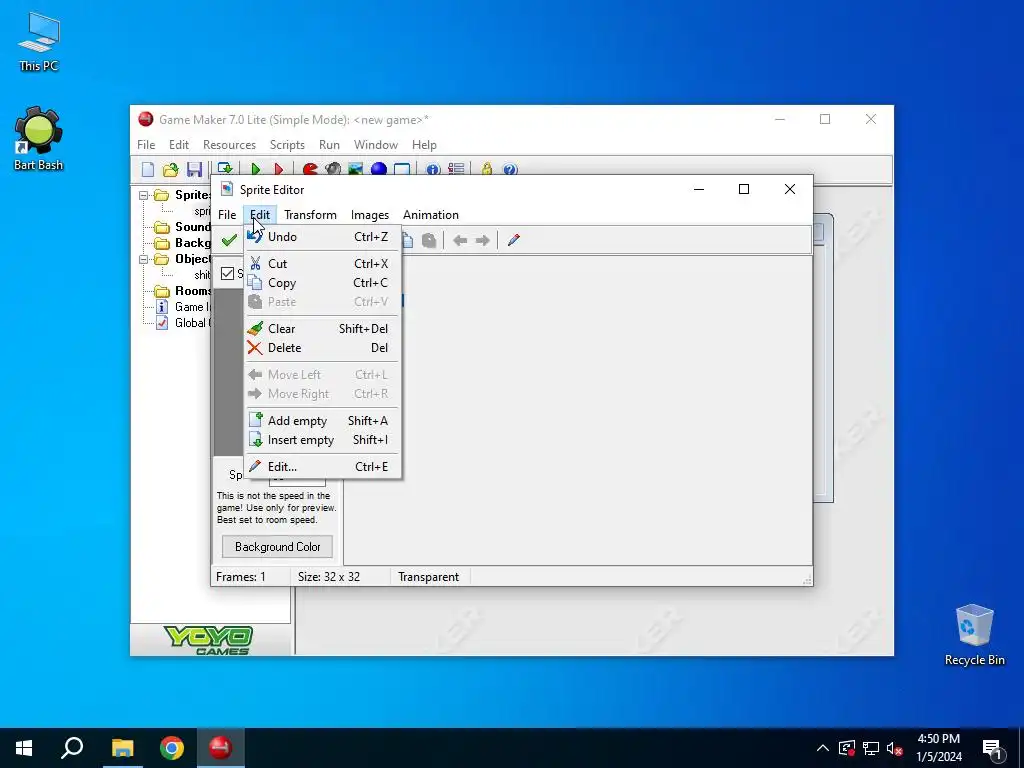
Task: Choose Cut from the Edit menu
Action: point(323,264)
